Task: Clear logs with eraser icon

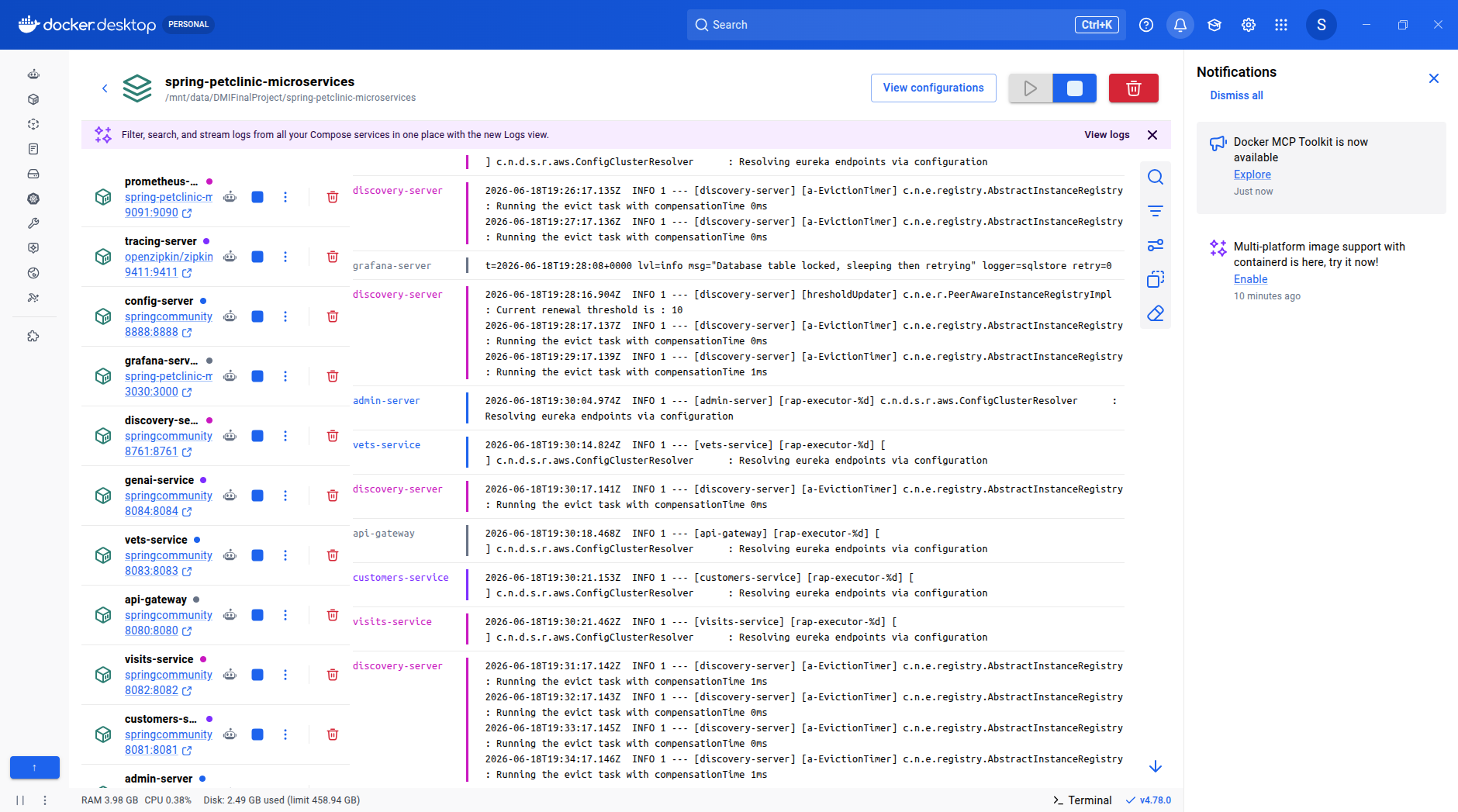Action: pyautogui.click(x=1156, y=313)
